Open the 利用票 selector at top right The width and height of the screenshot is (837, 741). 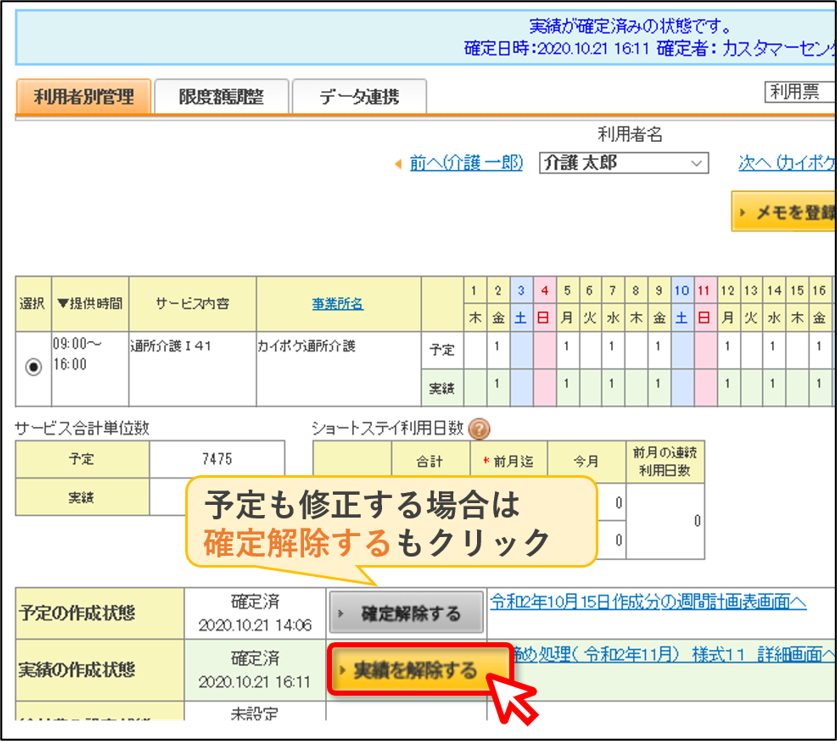[x=800, y=92]
